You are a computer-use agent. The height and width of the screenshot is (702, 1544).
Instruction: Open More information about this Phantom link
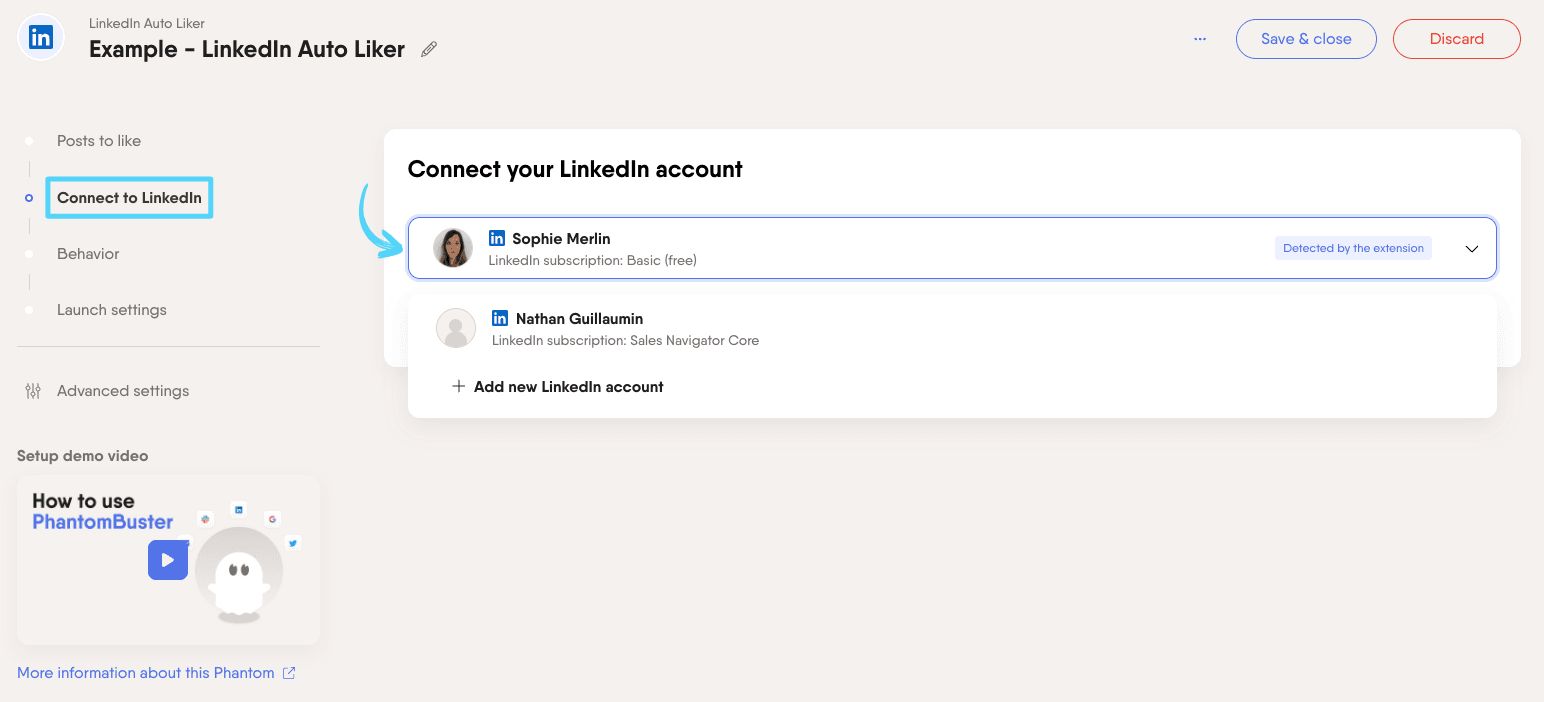(x=146, y=673)
